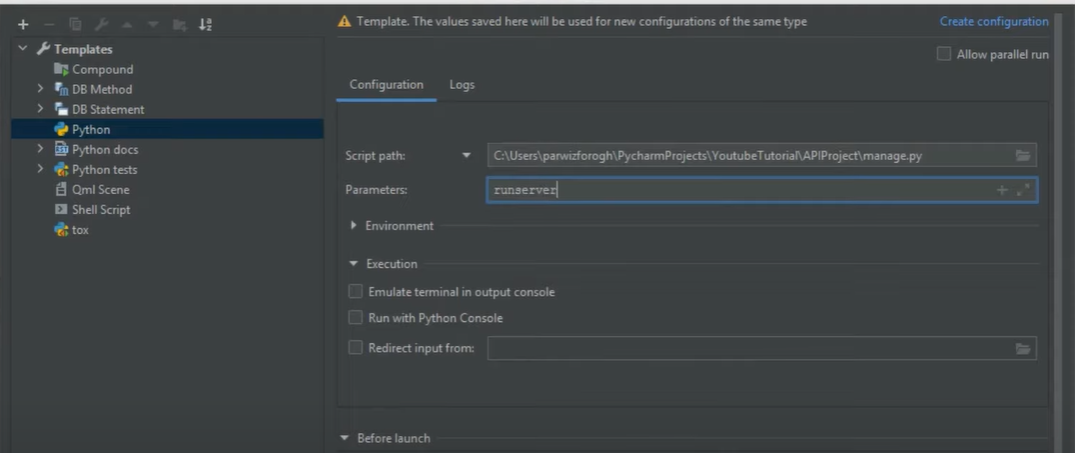Click the create new folder icon
Screen dimensions: 1075x453
(x=180, y=25)
